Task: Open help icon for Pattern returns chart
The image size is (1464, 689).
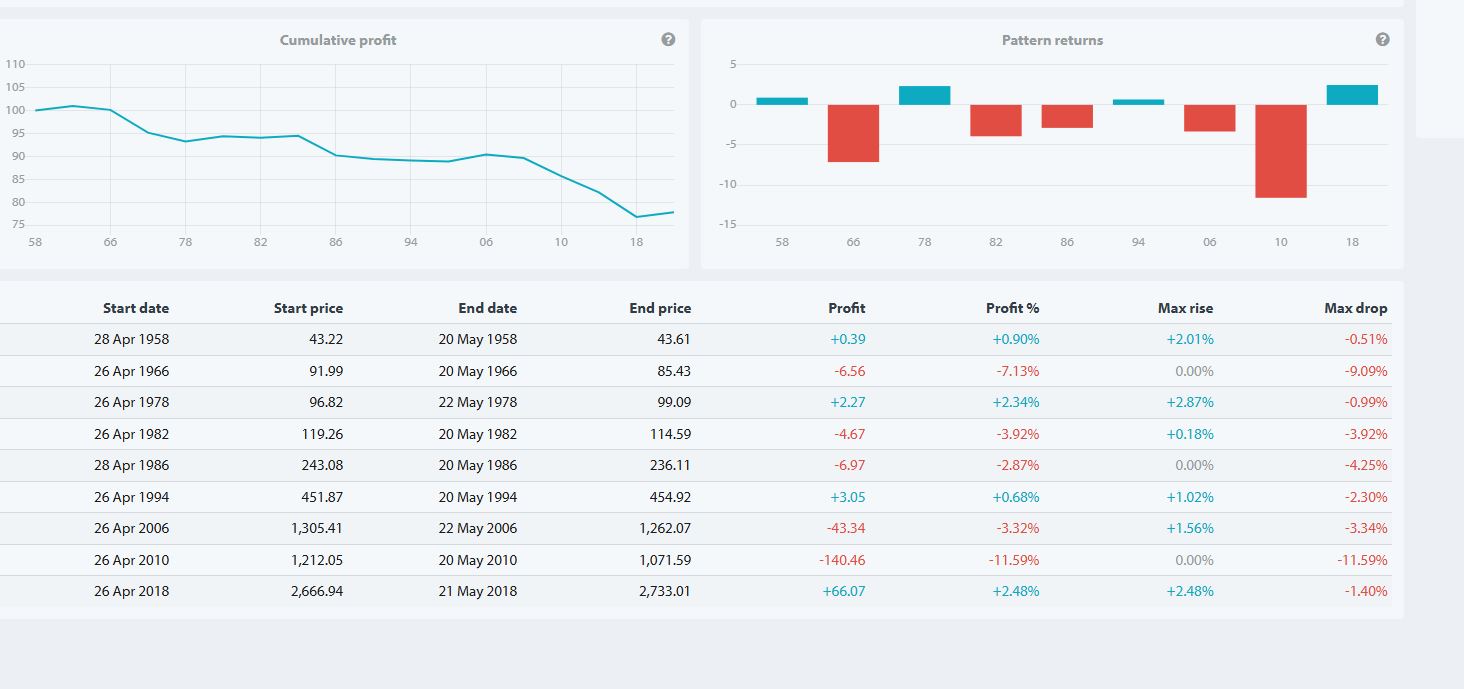Action: click(x=1382, y=40)
